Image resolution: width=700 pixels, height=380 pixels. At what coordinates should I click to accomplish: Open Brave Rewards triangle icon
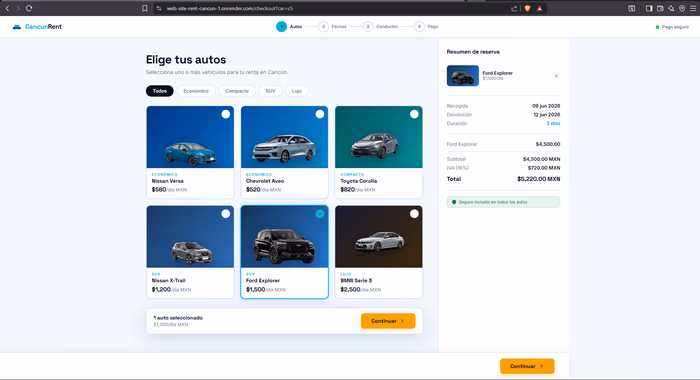[x=539, y=8]
